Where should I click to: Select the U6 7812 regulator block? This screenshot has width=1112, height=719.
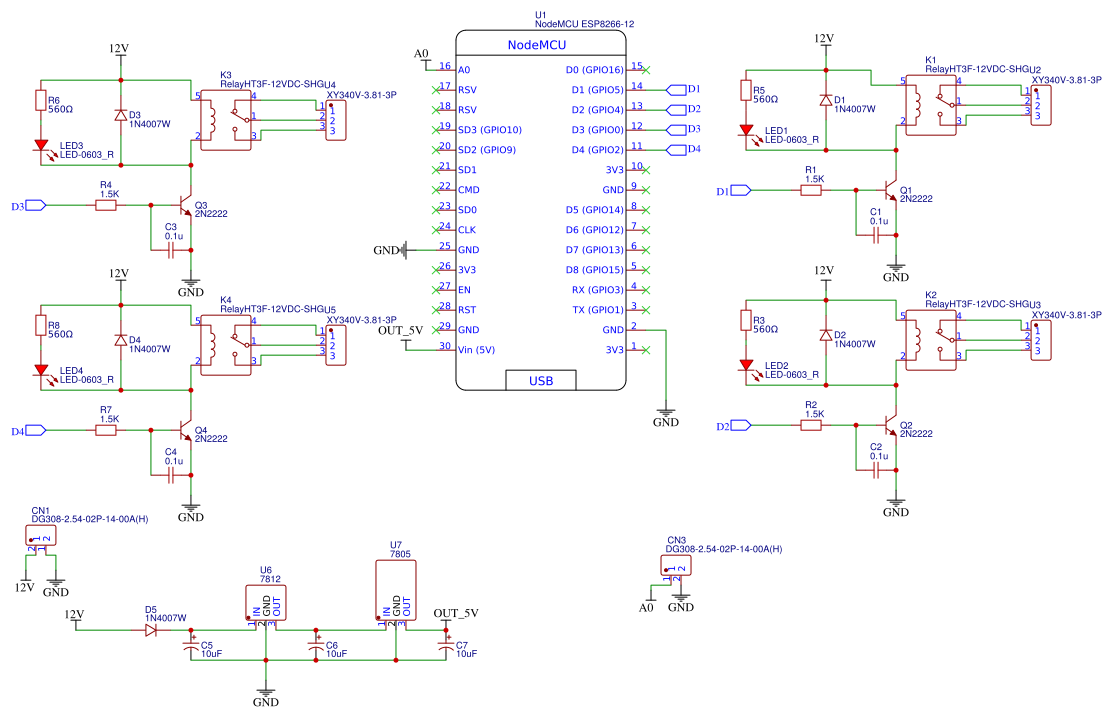[x=266, y=603]
